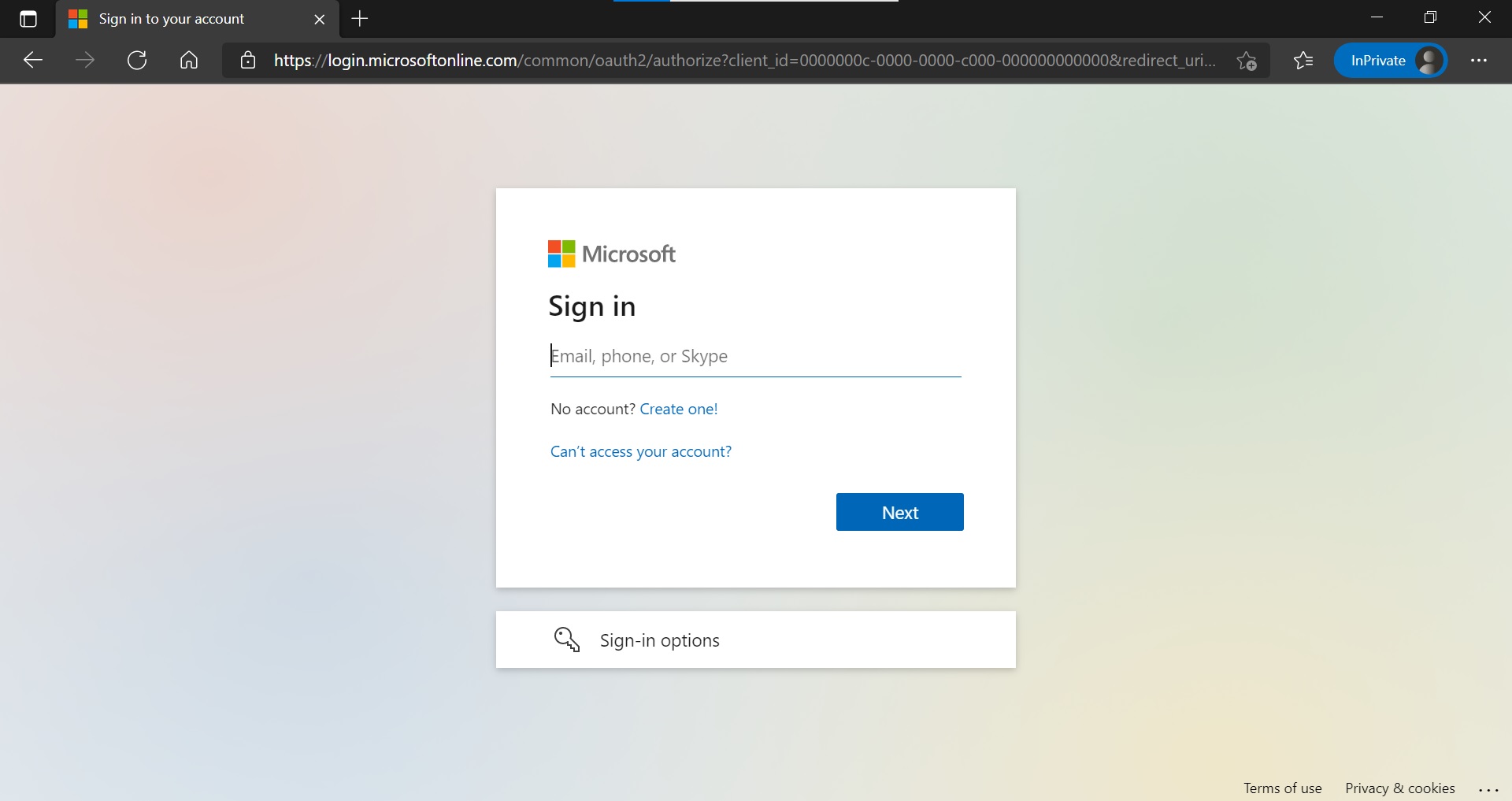Open the Create one! account link
1512x801 pixels.
(x=678, y=409)
